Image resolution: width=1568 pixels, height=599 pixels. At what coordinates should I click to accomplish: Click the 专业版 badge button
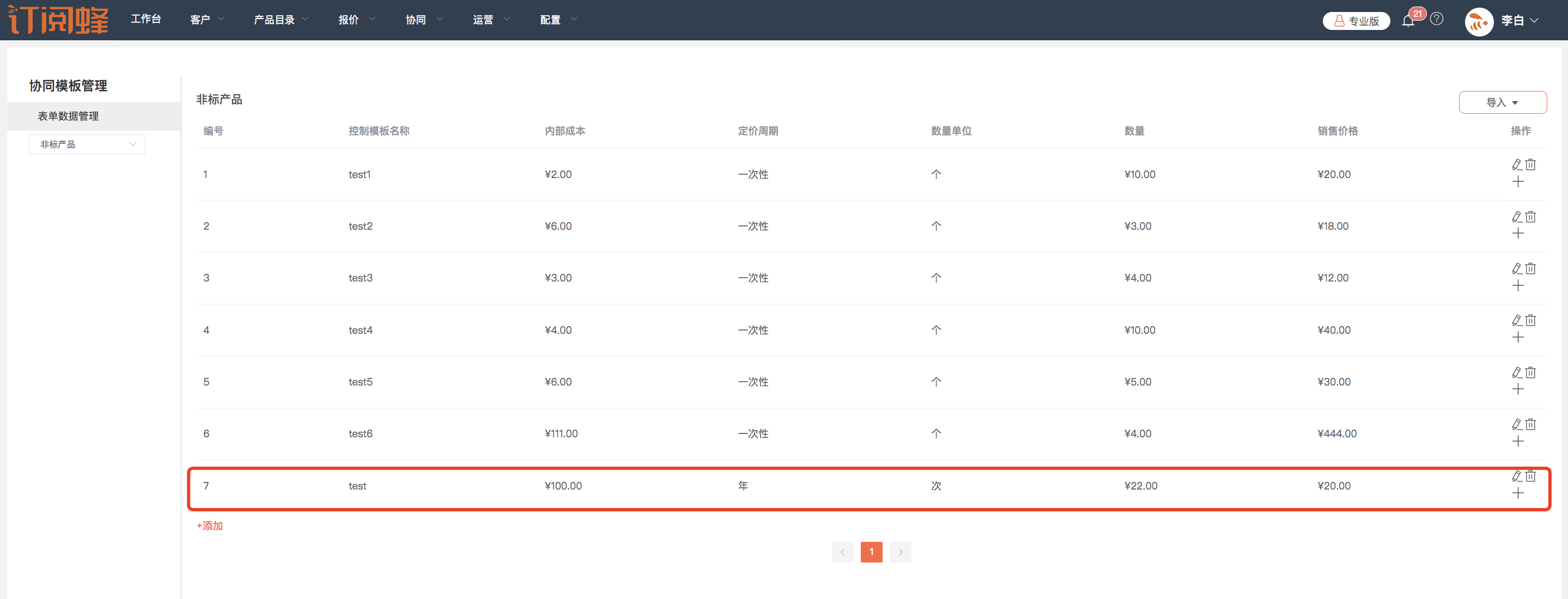pos(1356,21)
